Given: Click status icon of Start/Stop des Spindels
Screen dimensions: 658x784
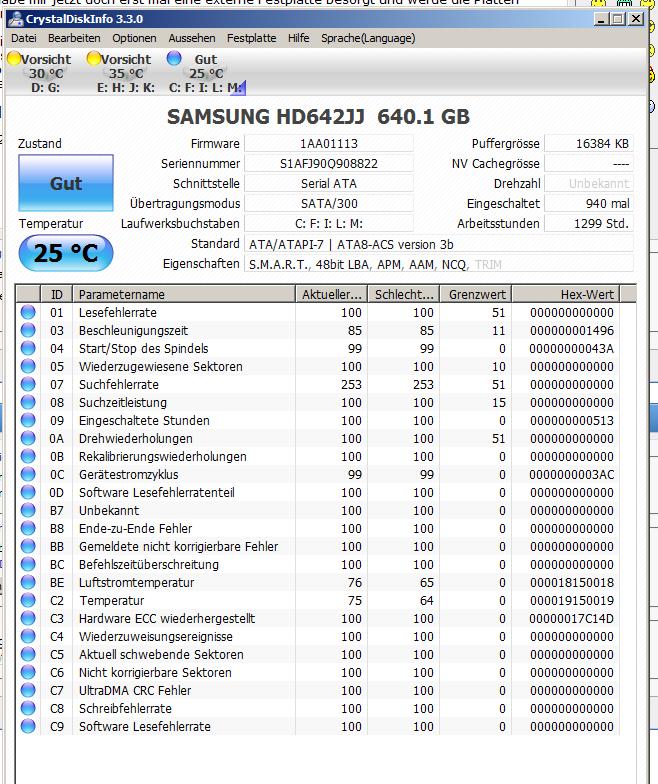Looking at the screenshot, I should click(28, 348).
